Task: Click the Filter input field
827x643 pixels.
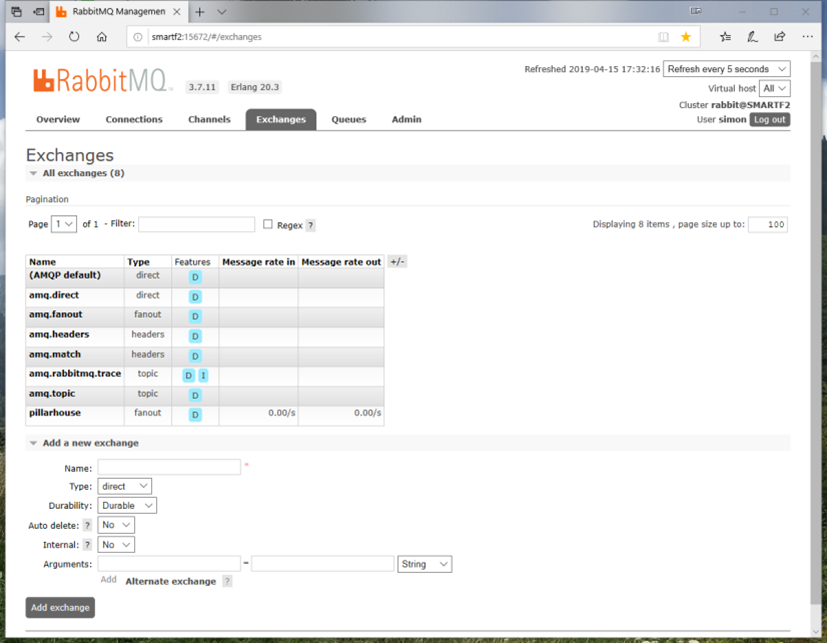Action: 197,224
